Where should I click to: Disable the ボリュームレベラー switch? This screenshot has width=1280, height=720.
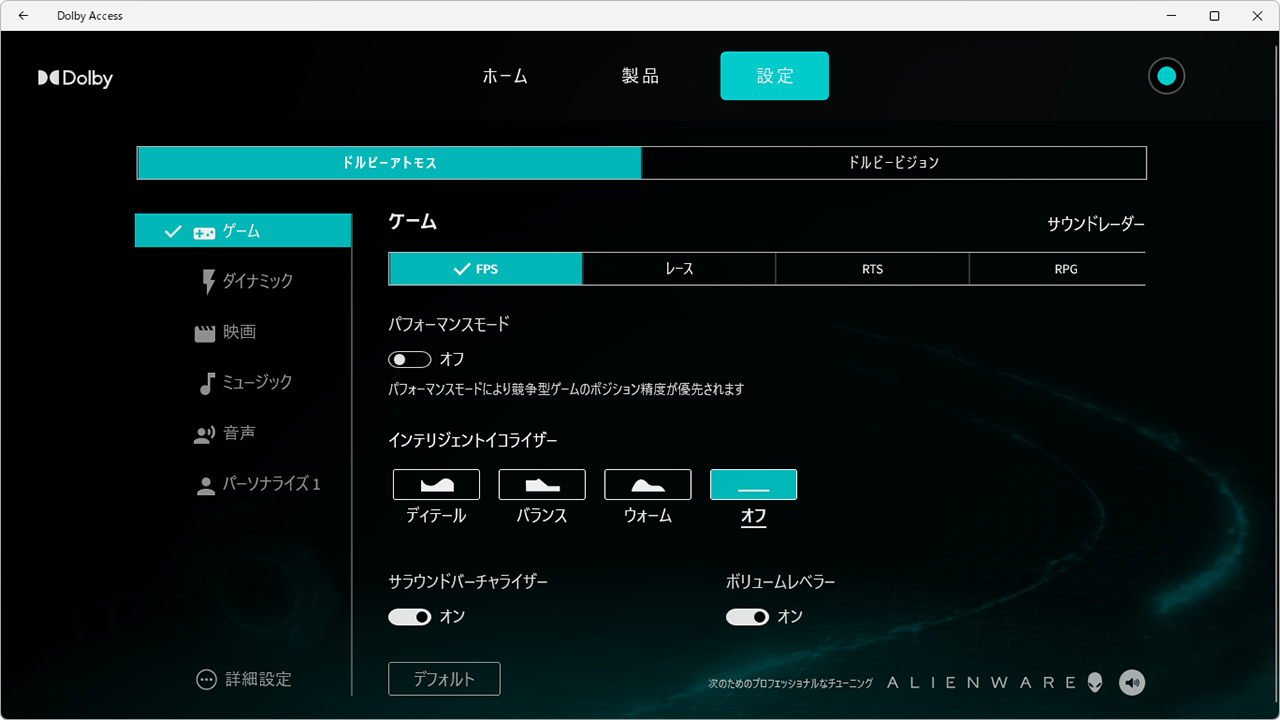coord(748,617)
